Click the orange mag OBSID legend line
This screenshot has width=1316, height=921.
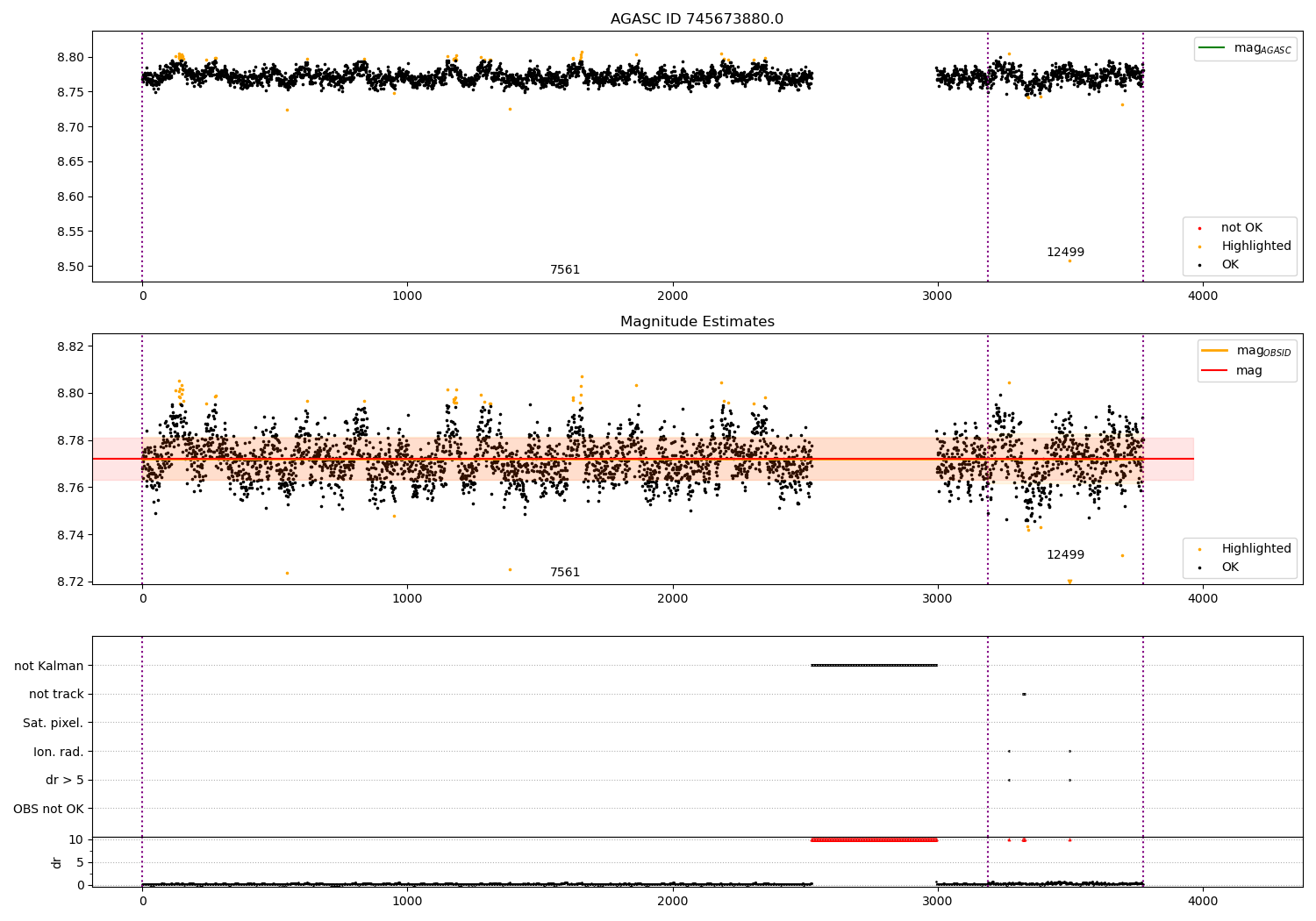(x=1215, y=350)
